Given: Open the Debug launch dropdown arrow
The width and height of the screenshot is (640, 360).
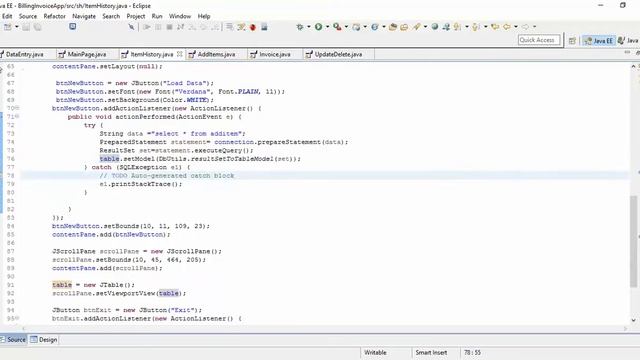Looking at the screenshot, I should click(309, 27).
